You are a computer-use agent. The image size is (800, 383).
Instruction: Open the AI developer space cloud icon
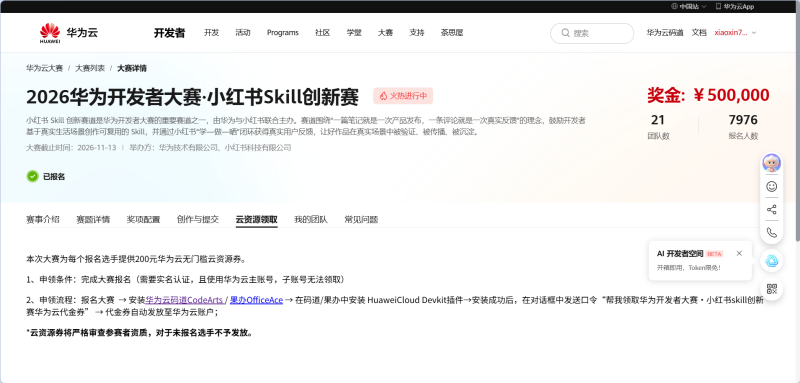(771, 261)
